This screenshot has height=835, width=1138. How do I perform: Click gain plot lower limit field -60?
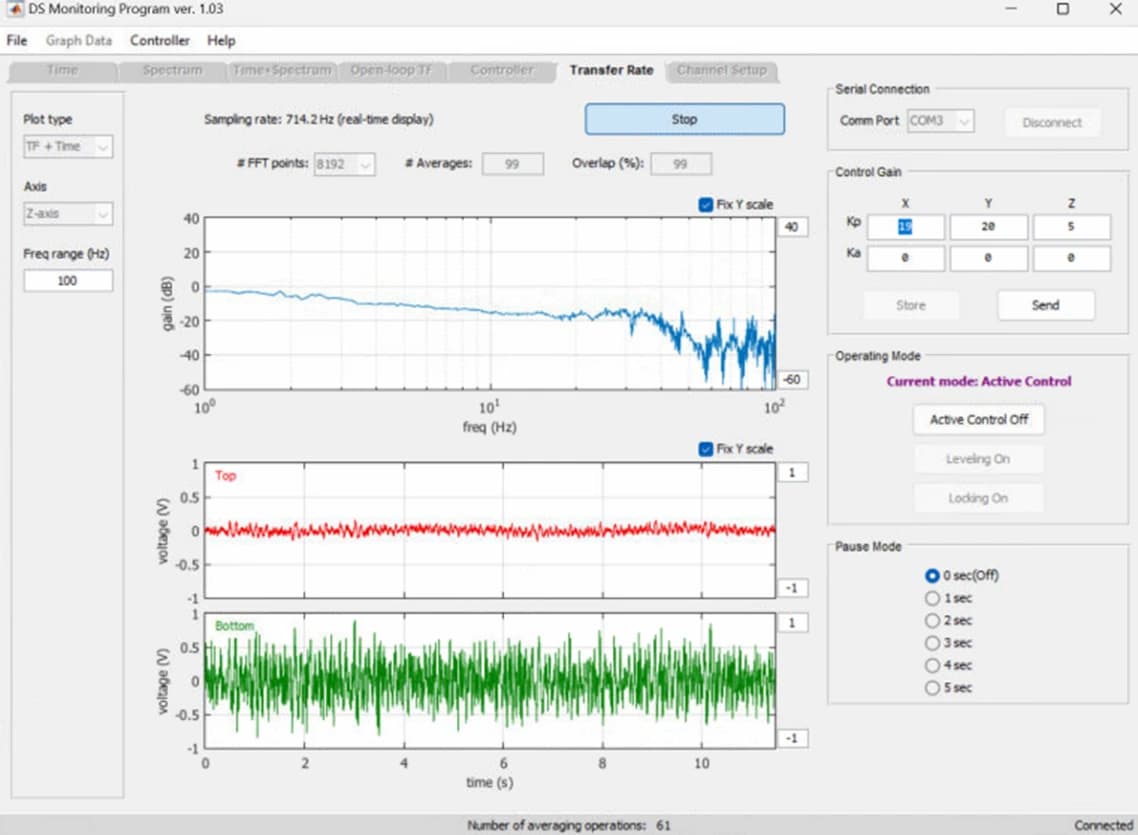pos(793,379)
